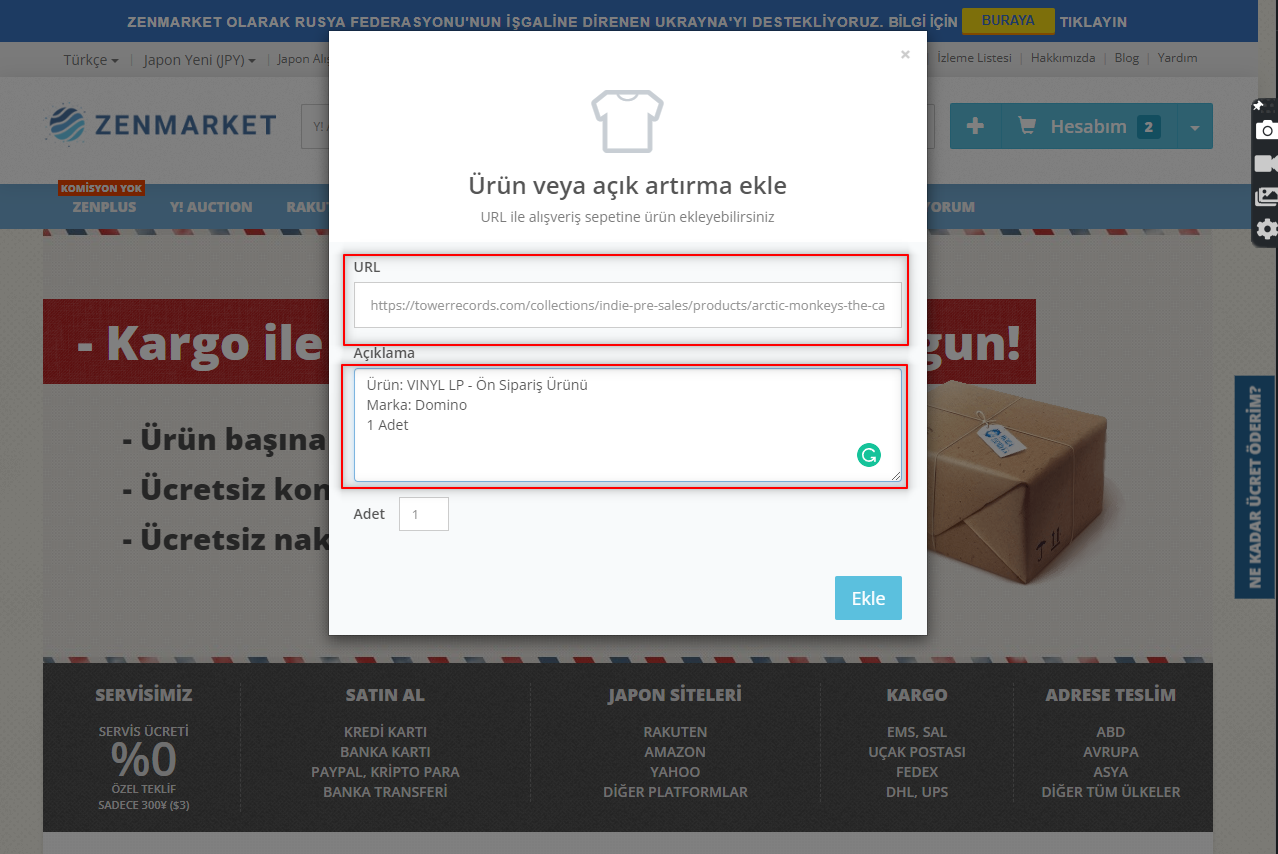
Task: Open the Blog link
Action: (x=1127, y=58)
